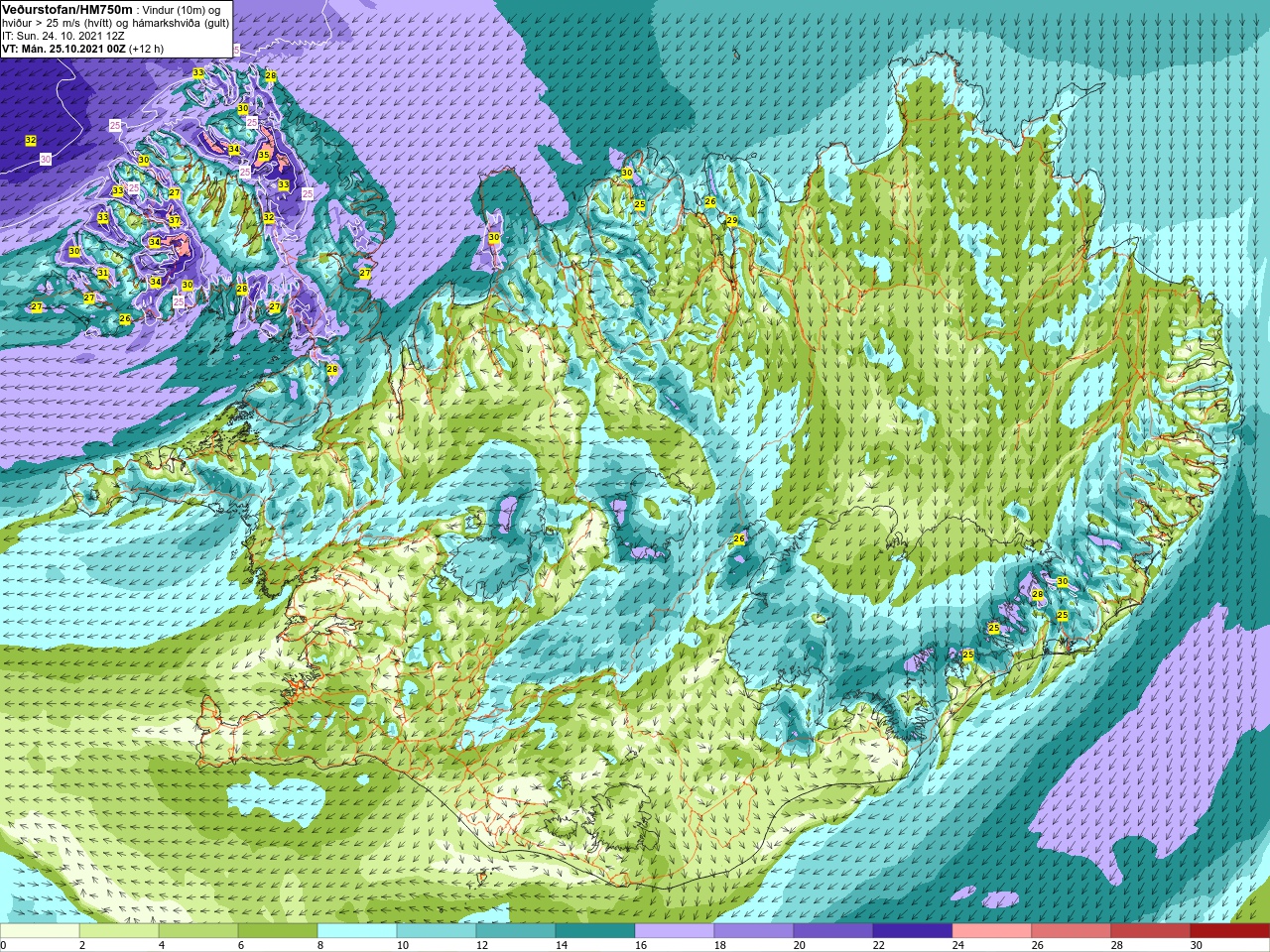Image resolution: width=1270 pixels, height=952 pixels.
Task: Click the title text Veðurstofan/HM750m
Action: (x=67, y=10)
